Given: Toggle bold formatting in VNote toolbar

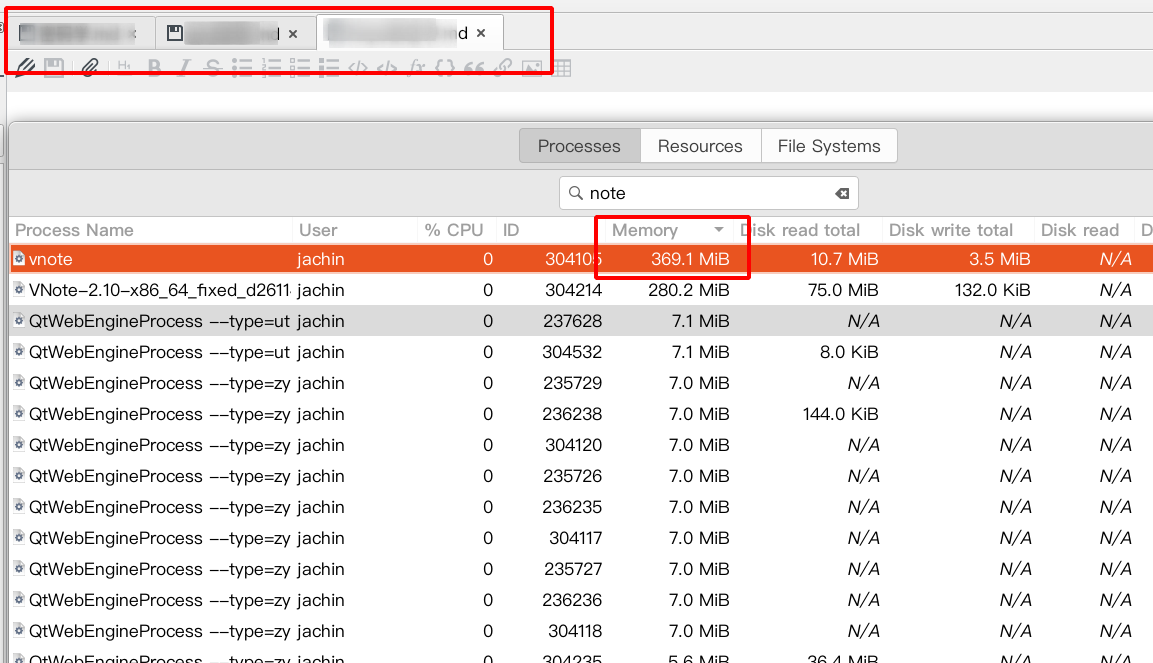Looking at the screenshot, I should point(154,68).
